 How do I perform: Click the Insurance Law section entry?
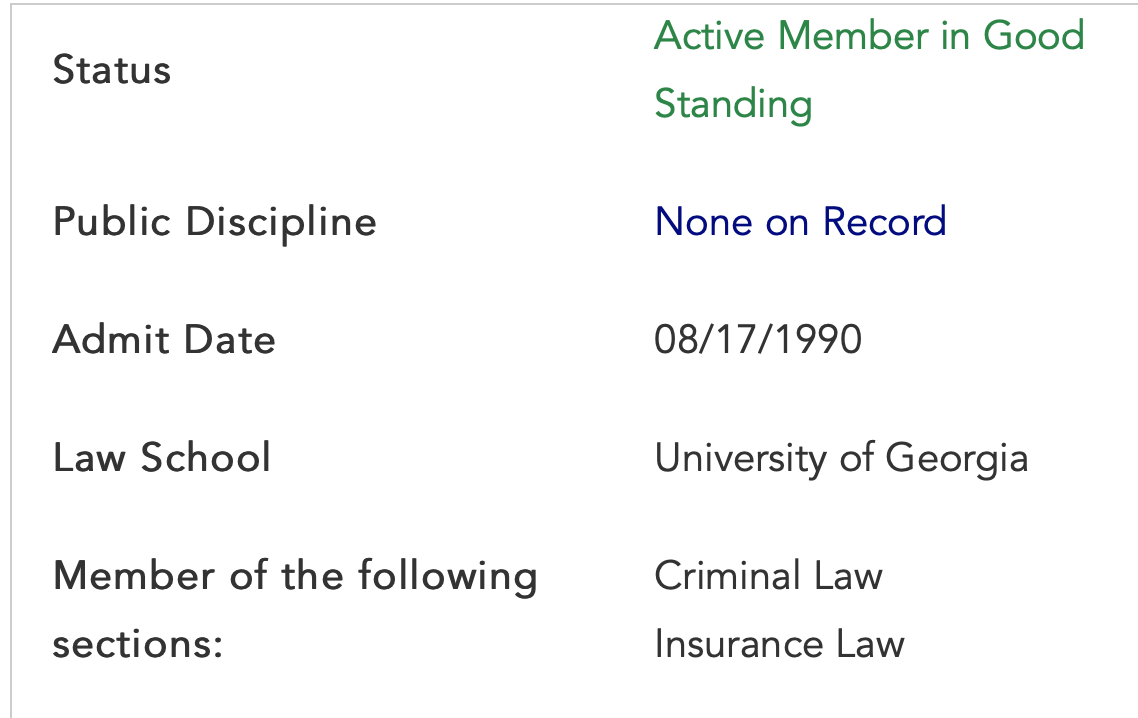tap(779, 644)
